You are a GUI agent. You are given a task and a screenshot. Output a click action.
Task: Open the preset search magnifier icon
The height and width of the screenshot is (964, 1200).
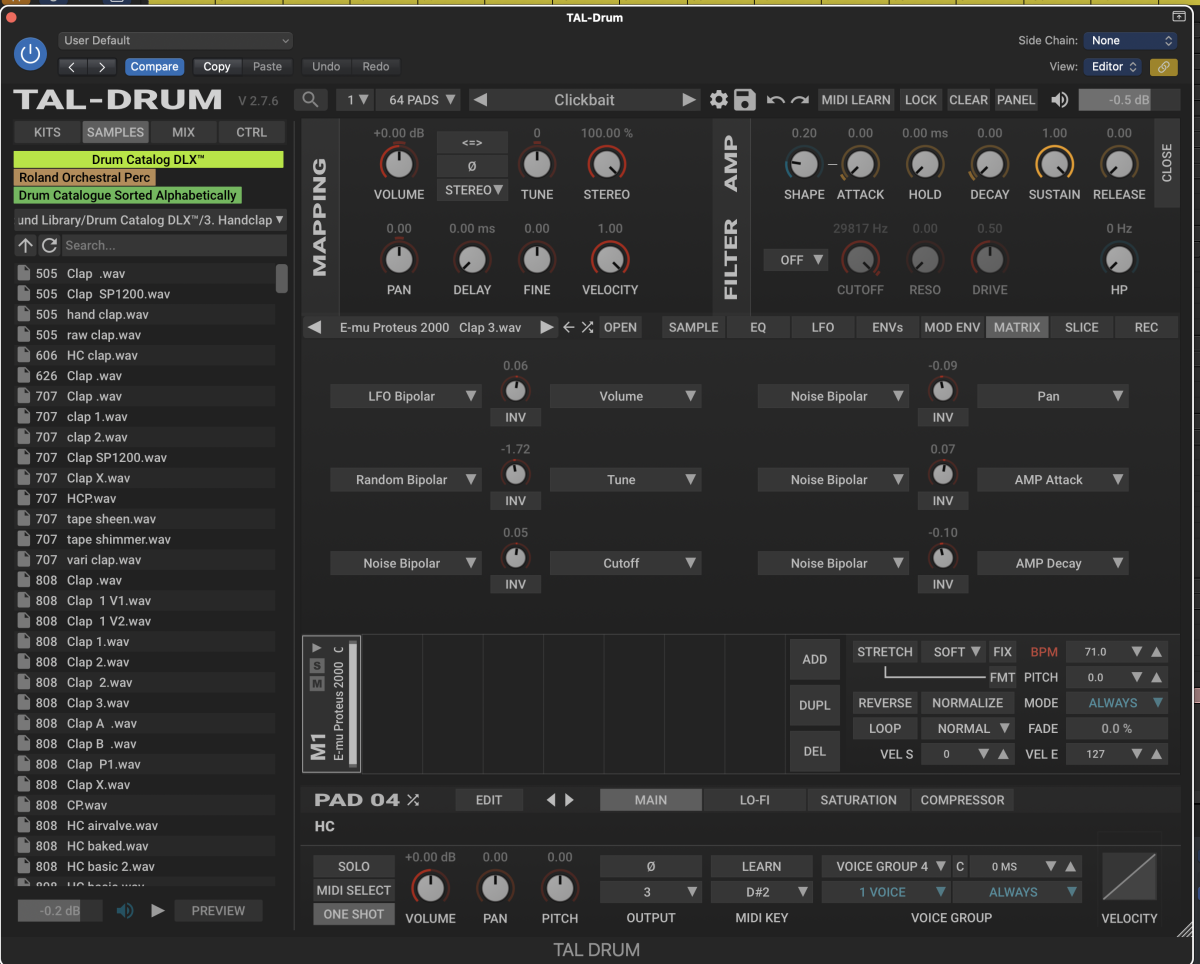pyautogui.click(x=311, y=100)
